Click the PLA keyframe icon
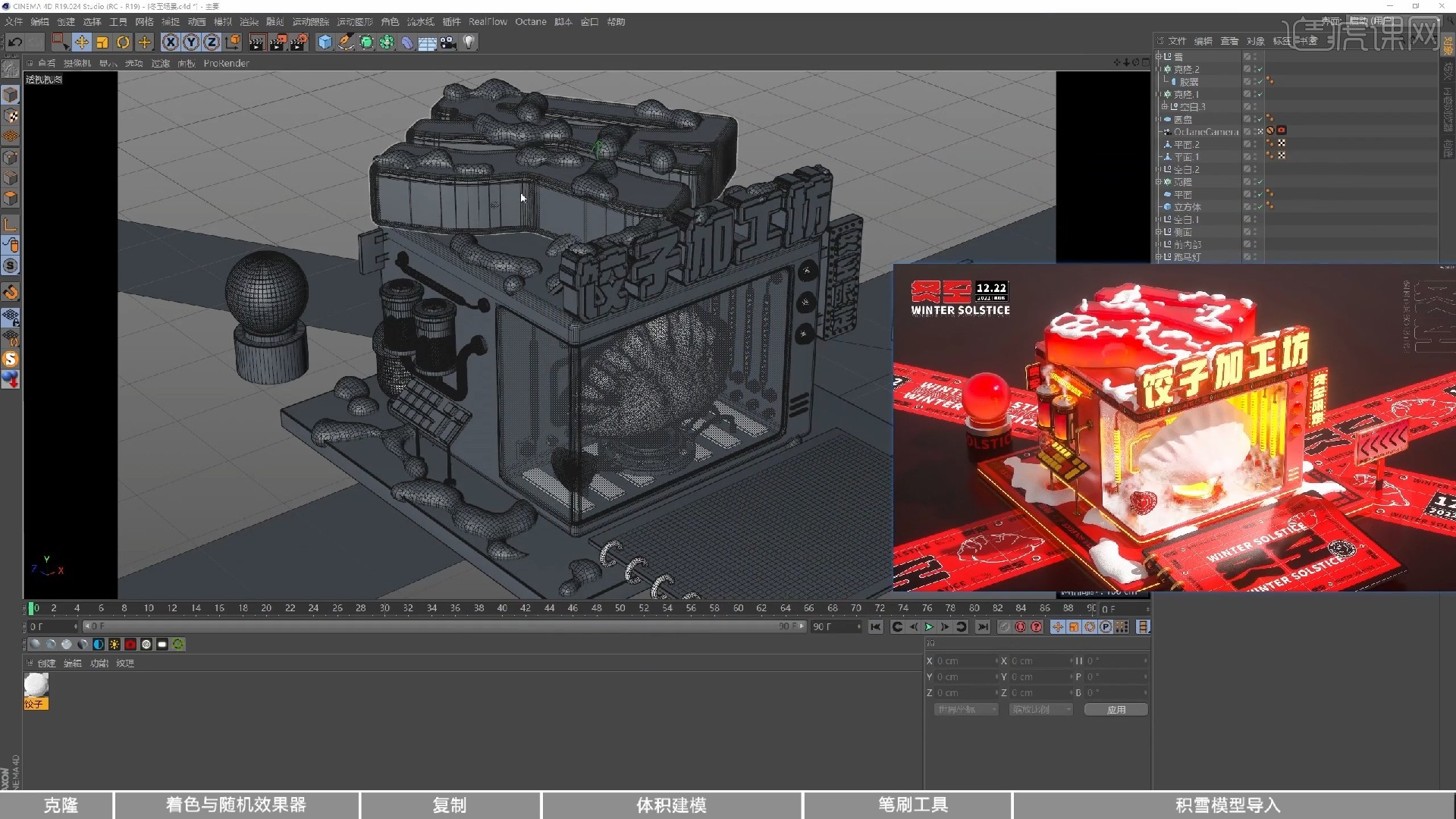 point(1122,627)
